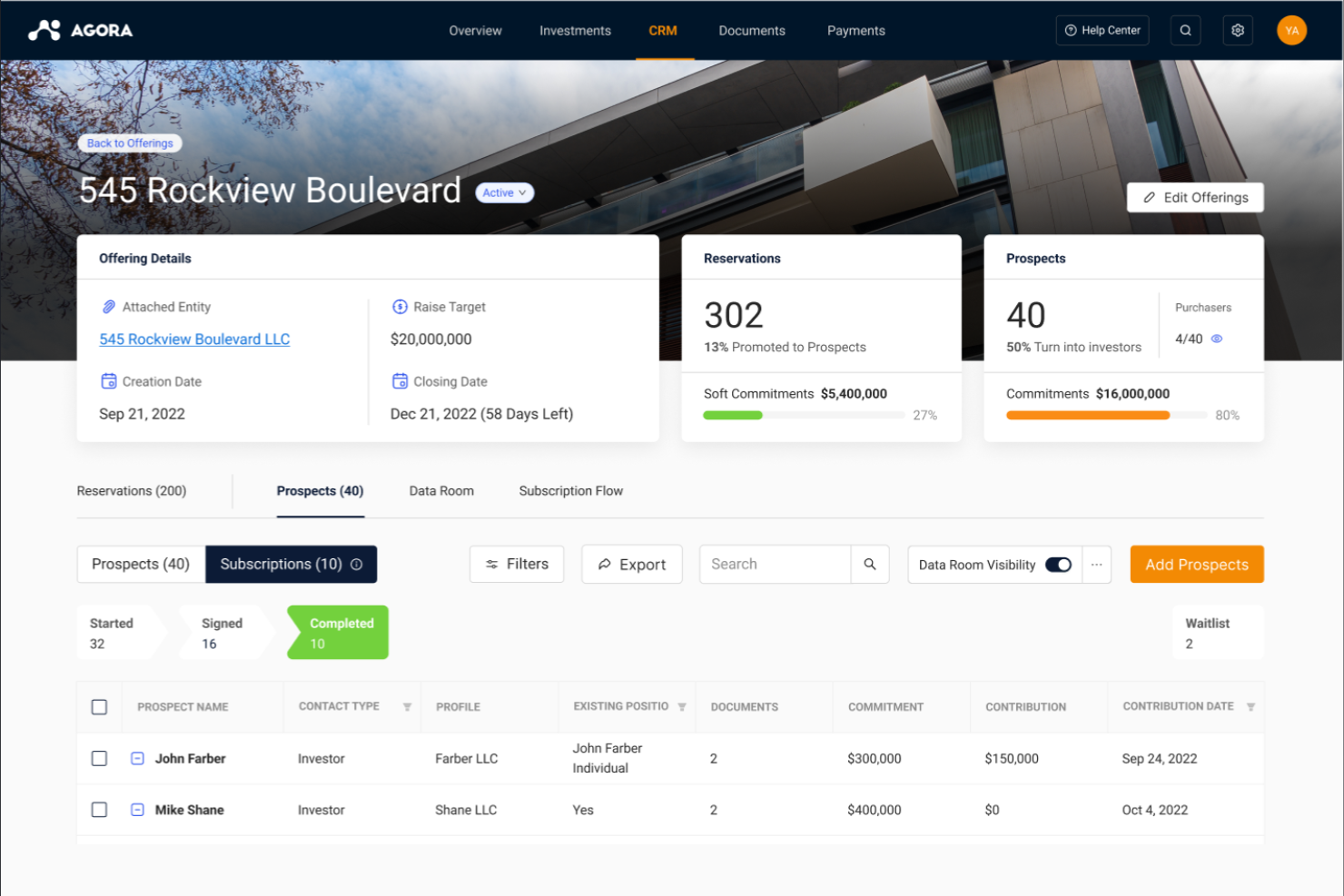Switch to the Data Room tab

pos(441,490)
